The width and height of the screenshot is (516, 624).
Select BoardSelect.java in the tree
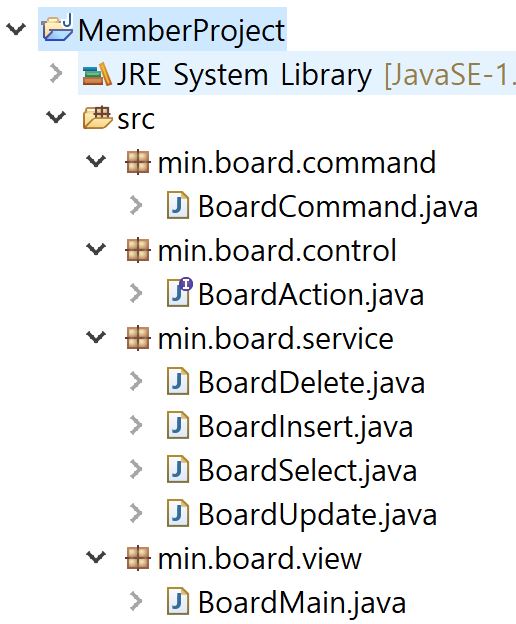307,470
